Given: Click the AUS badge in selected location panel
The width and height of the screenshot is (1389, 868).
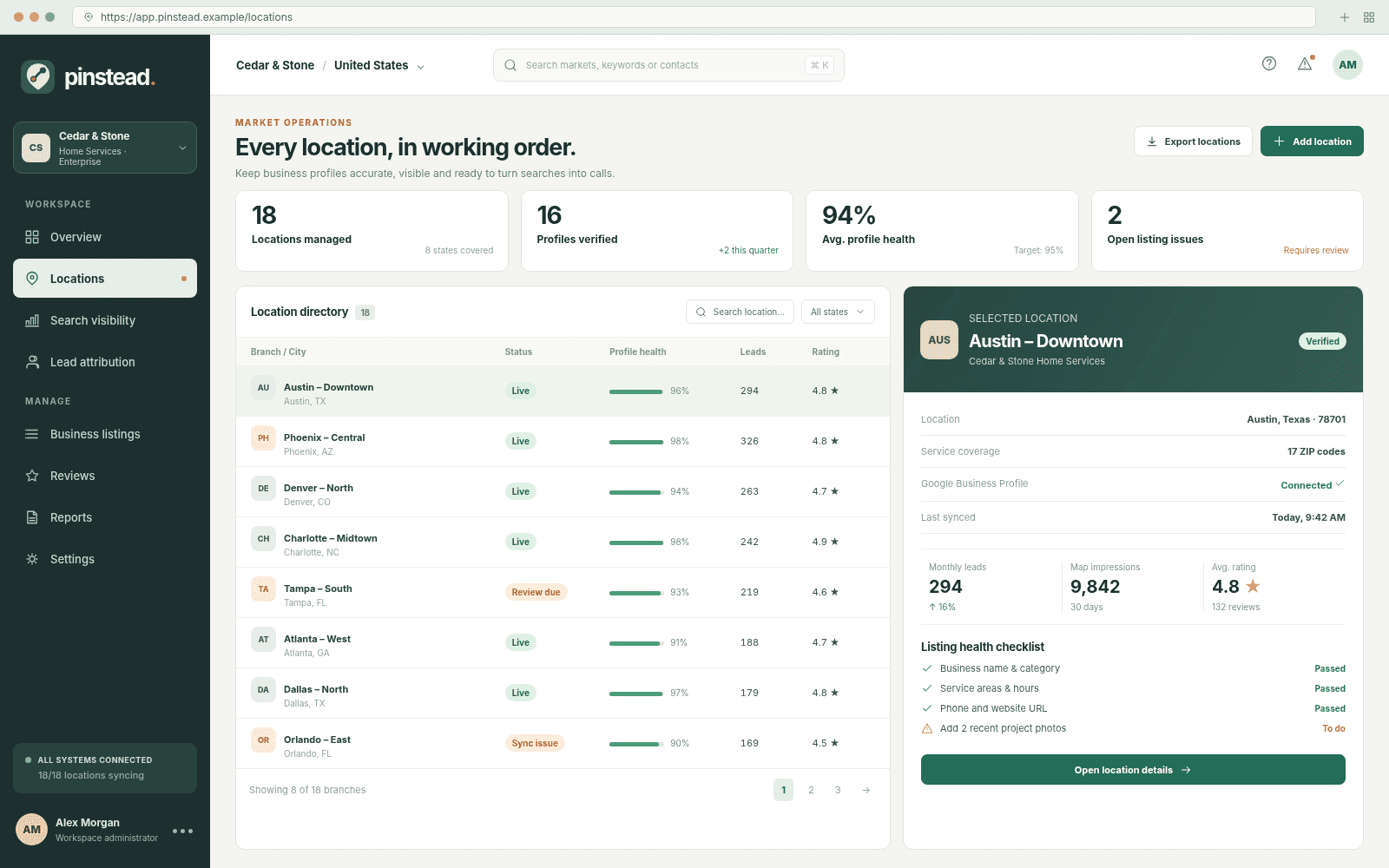Looking at the screenshot, I should [x=939, y=340].
